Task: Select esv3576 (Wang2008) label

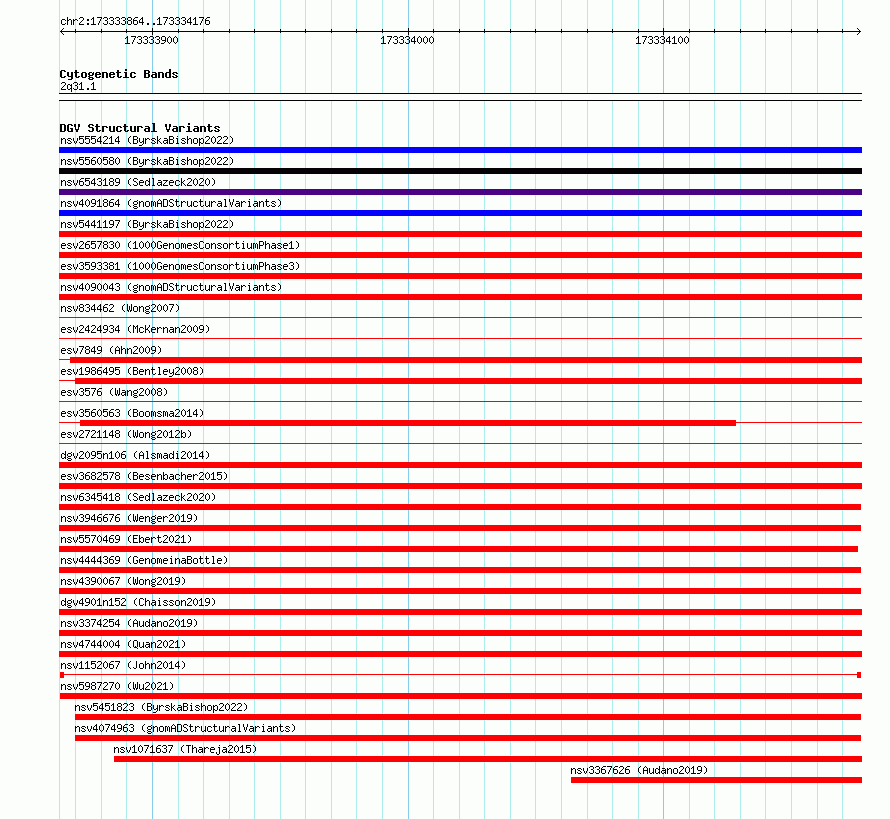Action: coord(114,392)
